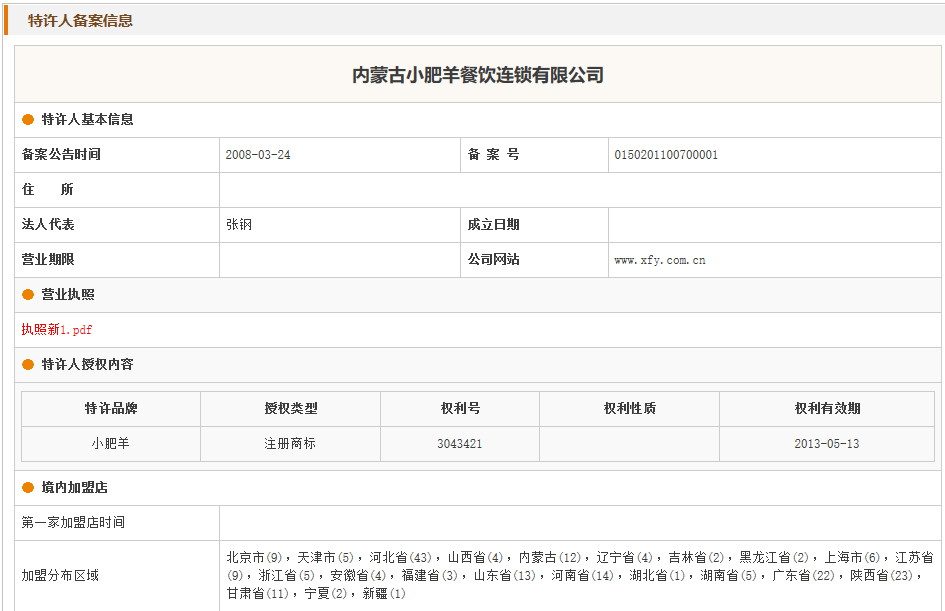945x611 pixels.
Task: Click the 特许品牌 column header
Action: (111, 408)
